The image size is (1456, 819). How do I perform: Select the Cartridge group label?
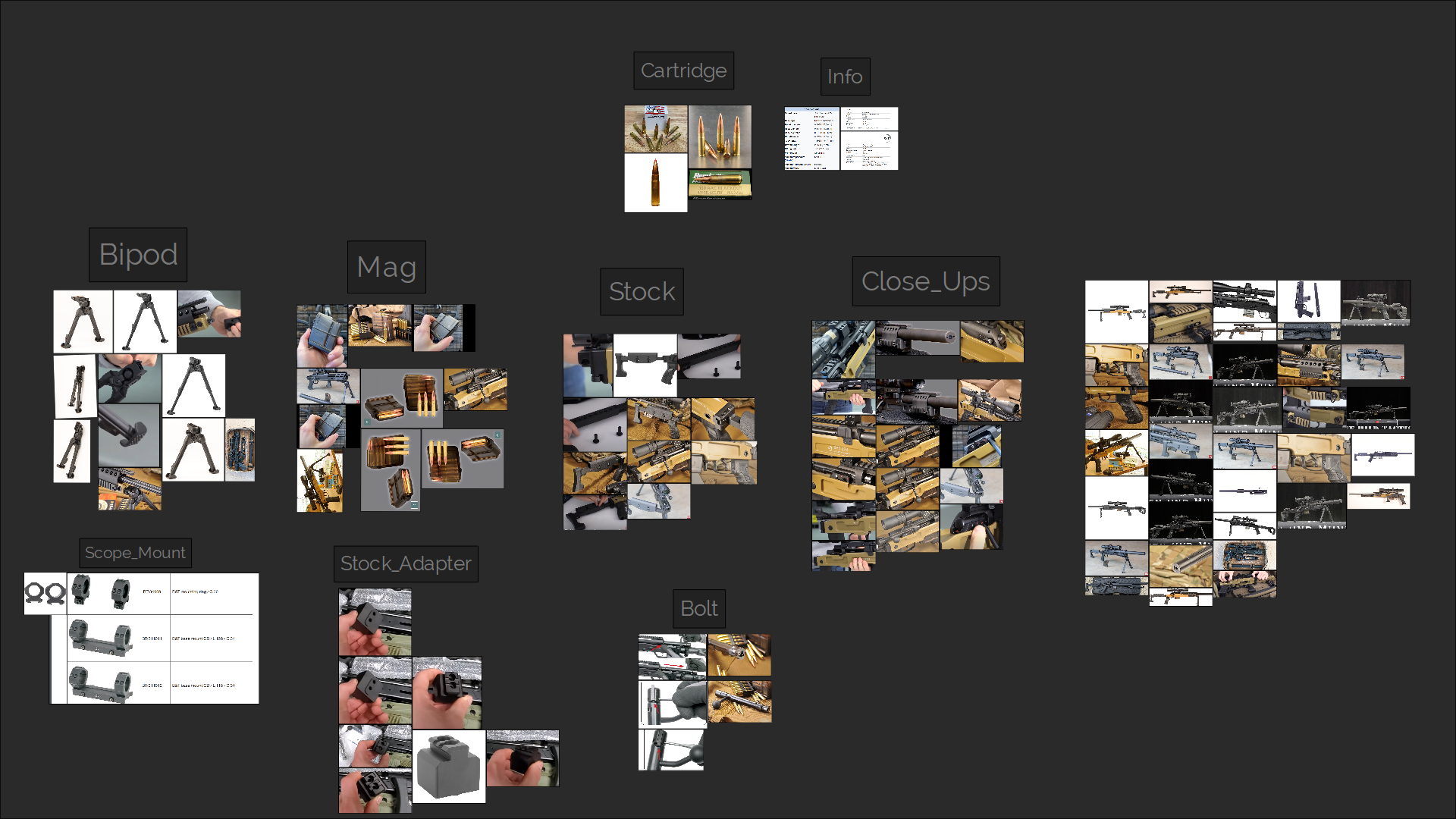pos(683,71)
